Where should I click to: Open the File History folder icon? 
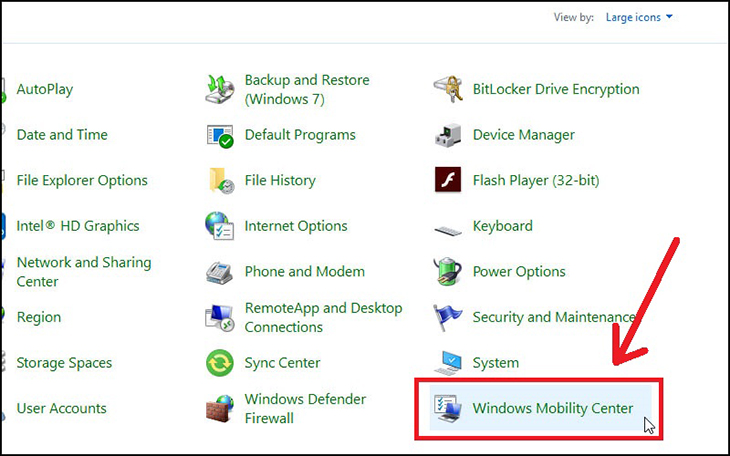click(221, 181)
